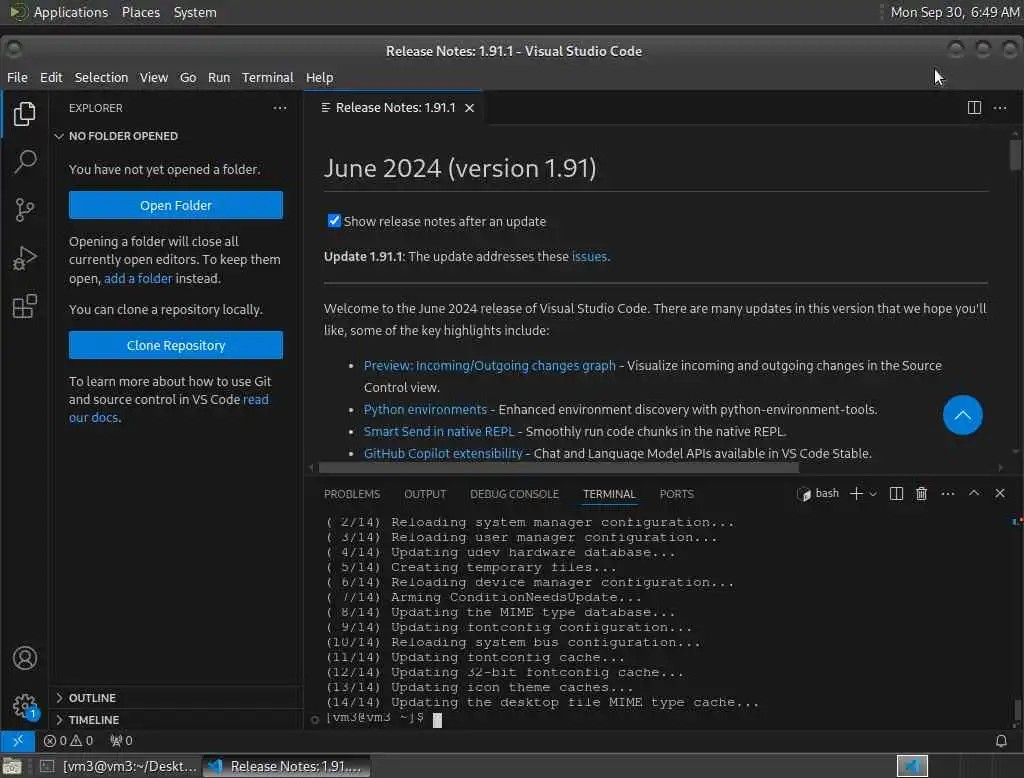Open the remote window indicator in status bar
1024x778 pixels.
tap(18, 741)
